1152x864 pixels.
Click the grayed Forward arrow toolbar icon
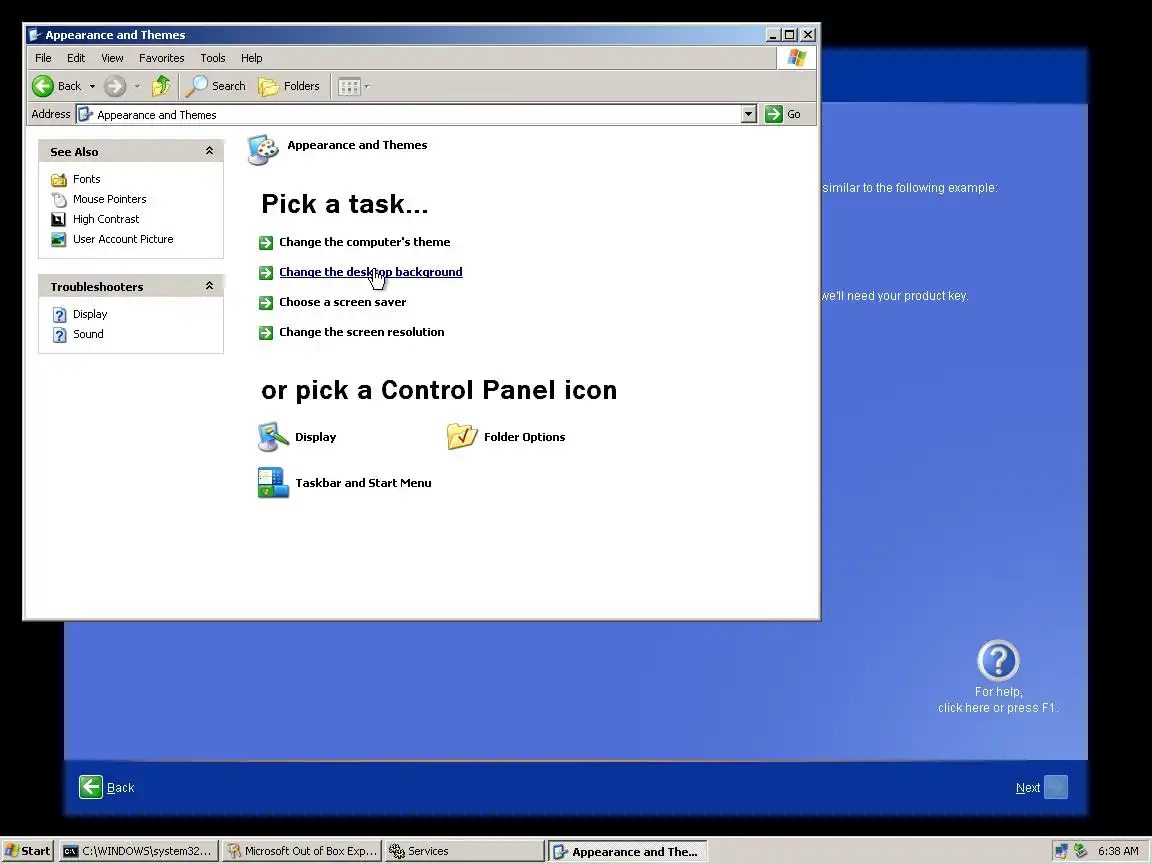pyautogui.click(x=115, y=86)
